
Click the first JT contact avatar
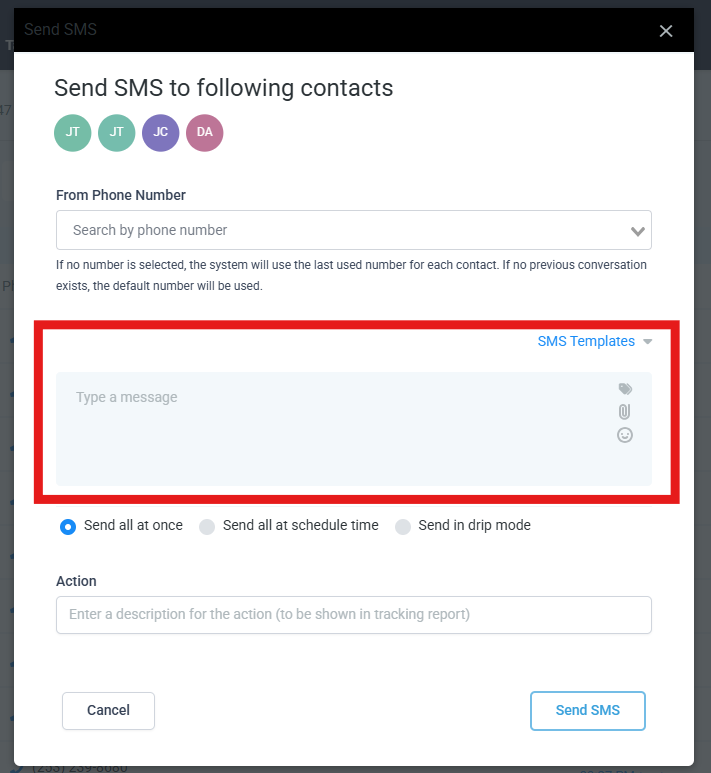point(73,133)
